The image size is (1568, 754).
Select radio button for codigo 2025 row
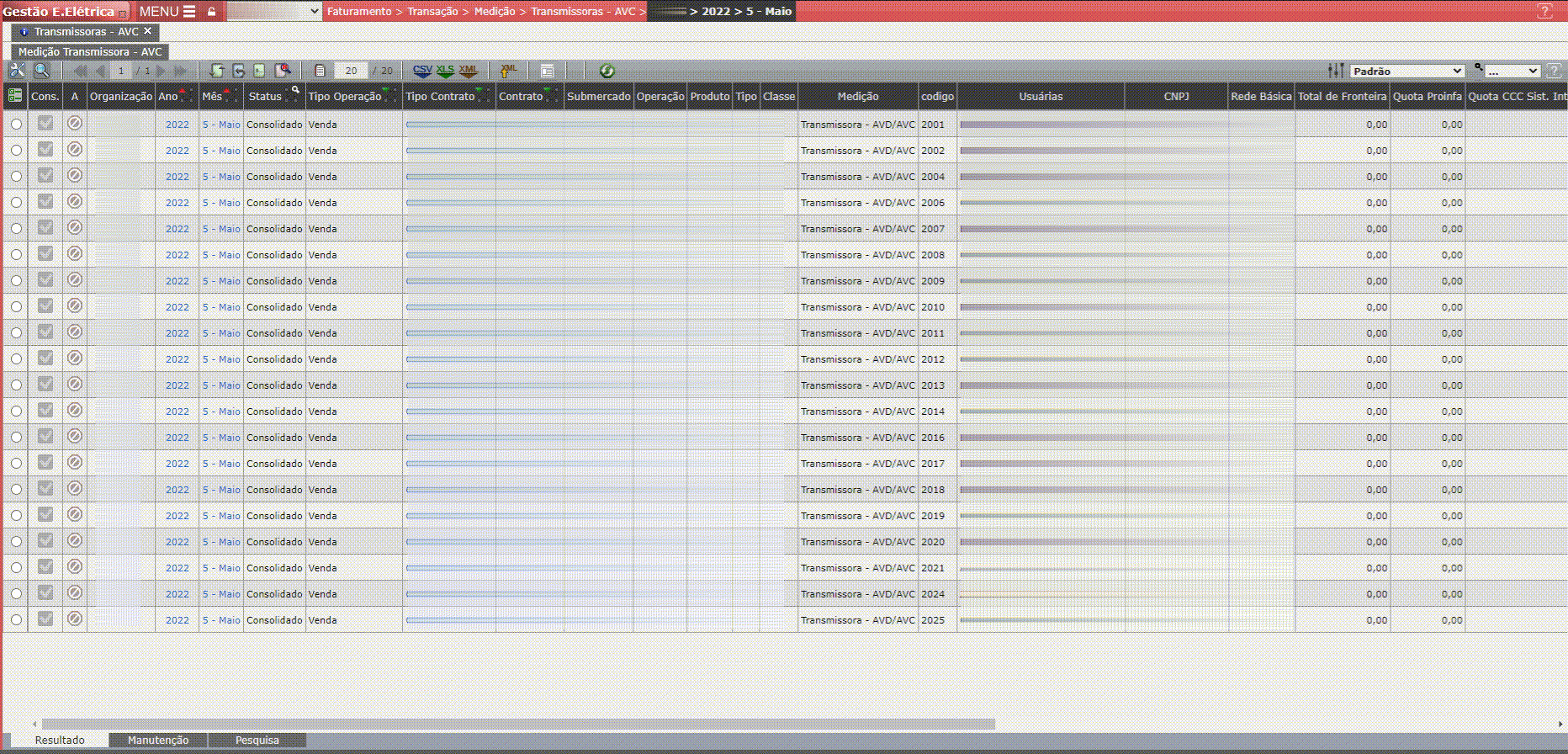16,620
